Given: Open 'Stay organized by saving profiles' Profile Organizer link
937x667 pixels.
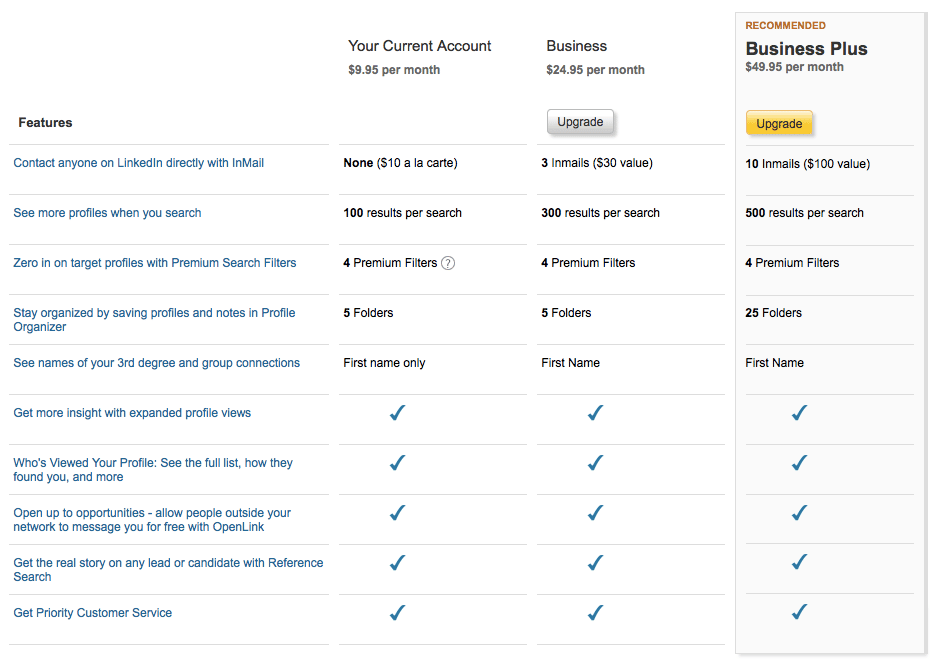Looking at the screenshot, I should (154, 320).
